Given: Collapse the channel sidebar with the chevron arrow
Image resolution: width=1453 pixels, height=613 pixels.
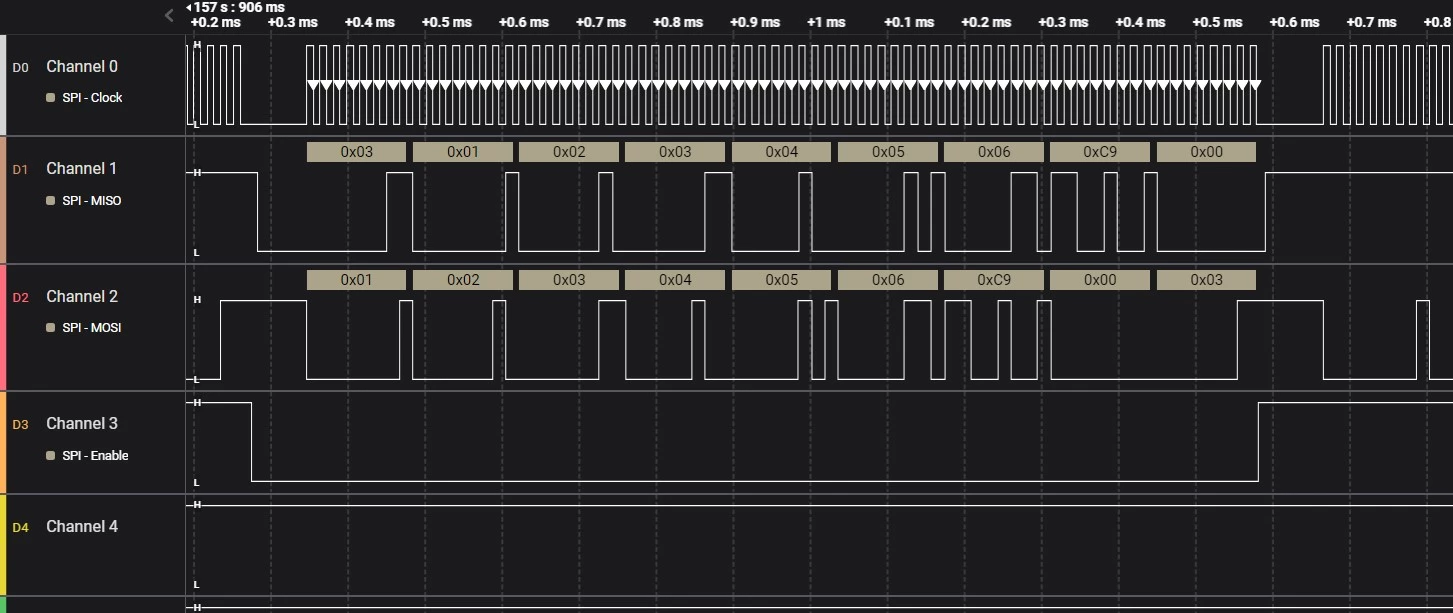Looking at the screenshot, I should [x=169, y=15].
